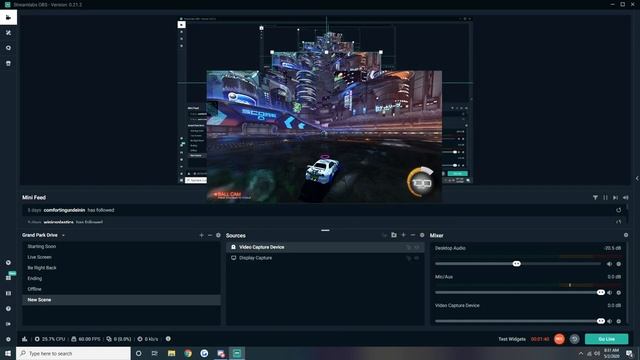
Task: Toggle the Replay Buffer button
Action: pyautogui.click(x=575, y=339)
